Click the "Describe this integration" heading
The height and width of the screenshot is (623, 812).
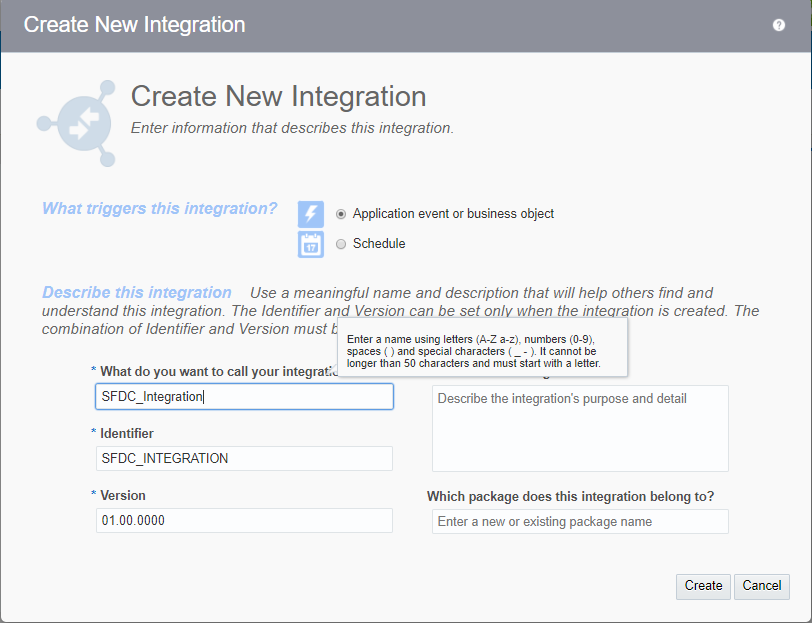point(137,293)
